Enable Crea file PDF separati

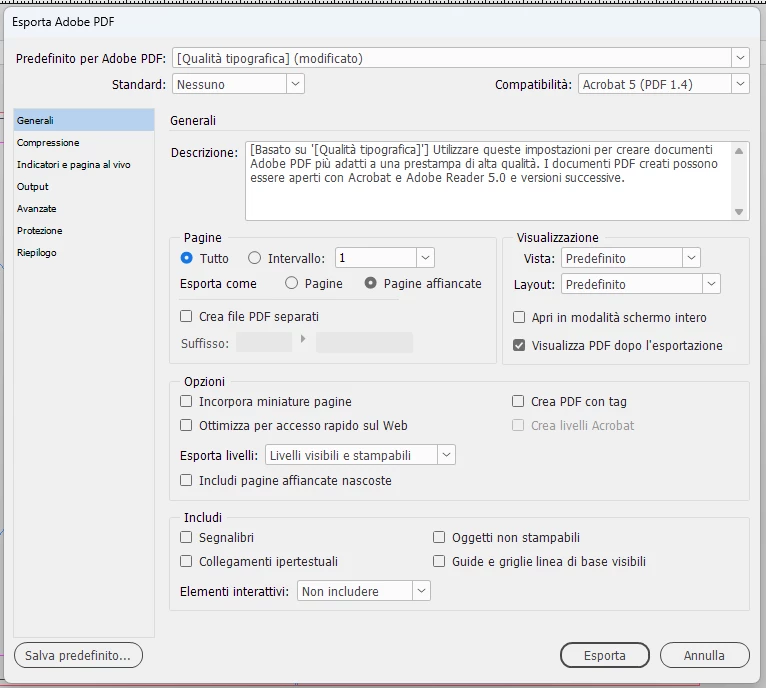click(x=186, y=316)
